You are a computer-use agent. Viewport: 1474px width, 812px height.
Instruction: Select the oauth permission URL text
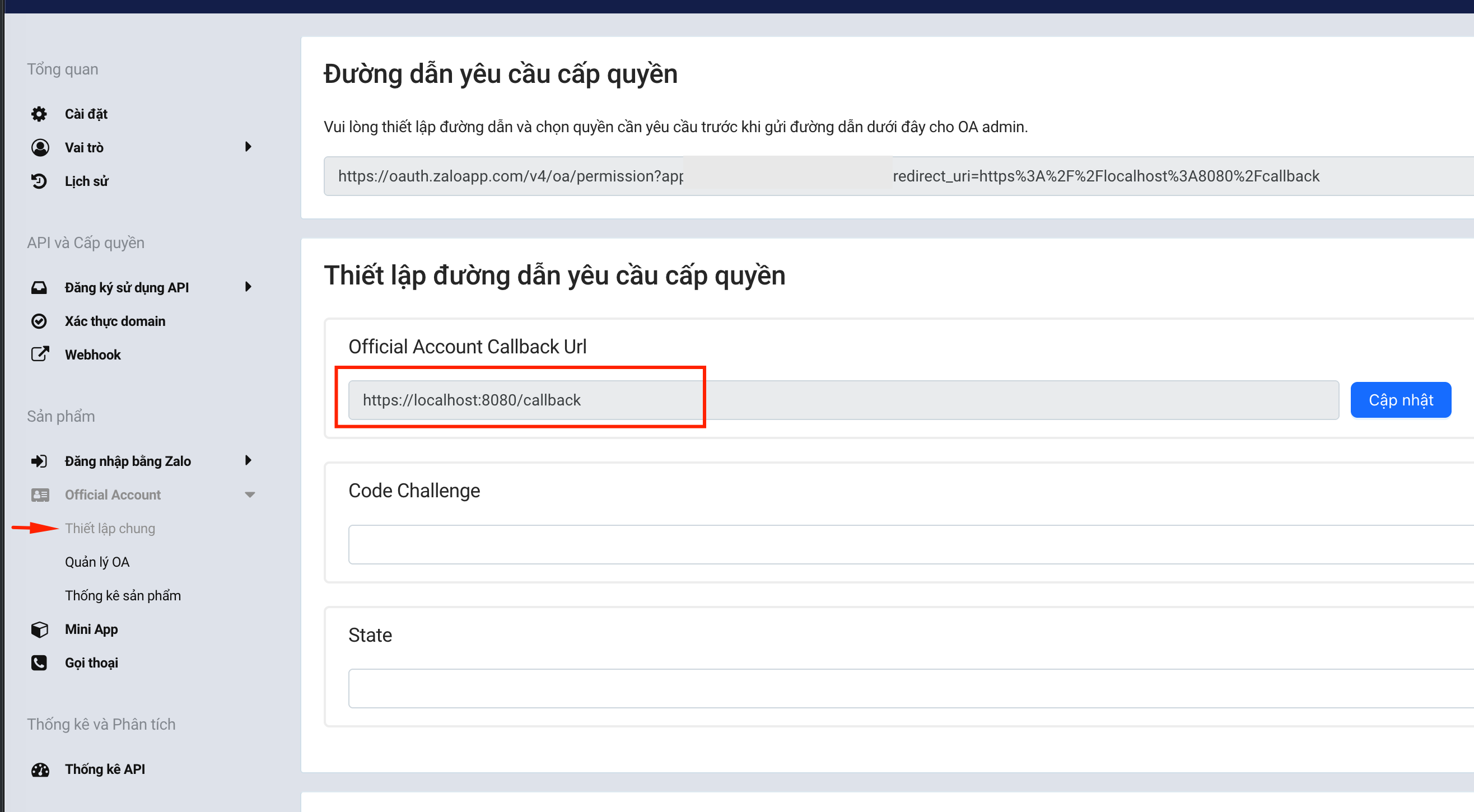830,176
